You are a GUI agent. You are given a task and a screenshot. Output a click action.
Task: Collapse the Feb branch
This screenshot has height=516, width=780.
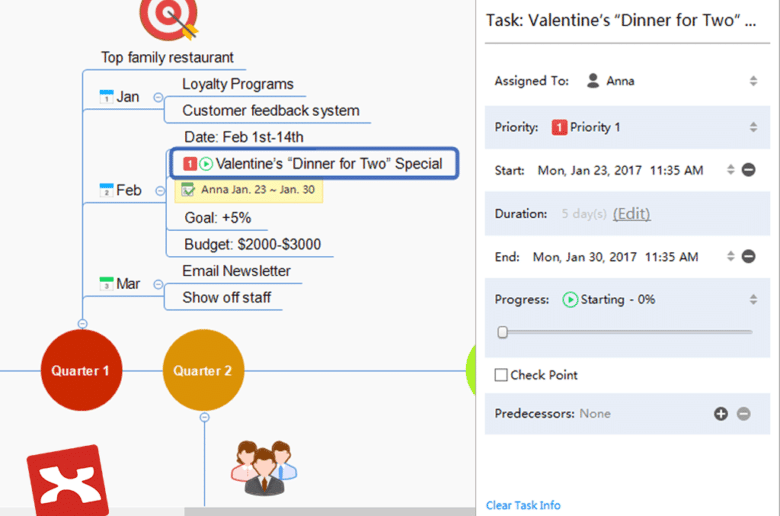pos(158,190)
